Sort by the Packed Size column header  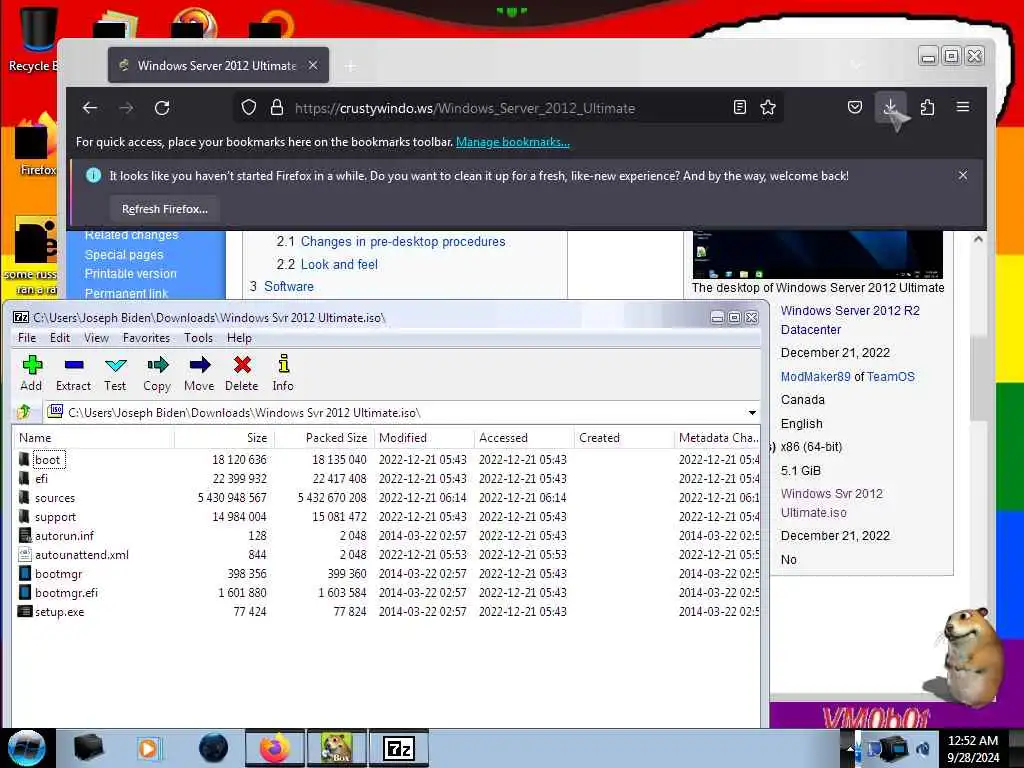(325, 438)
